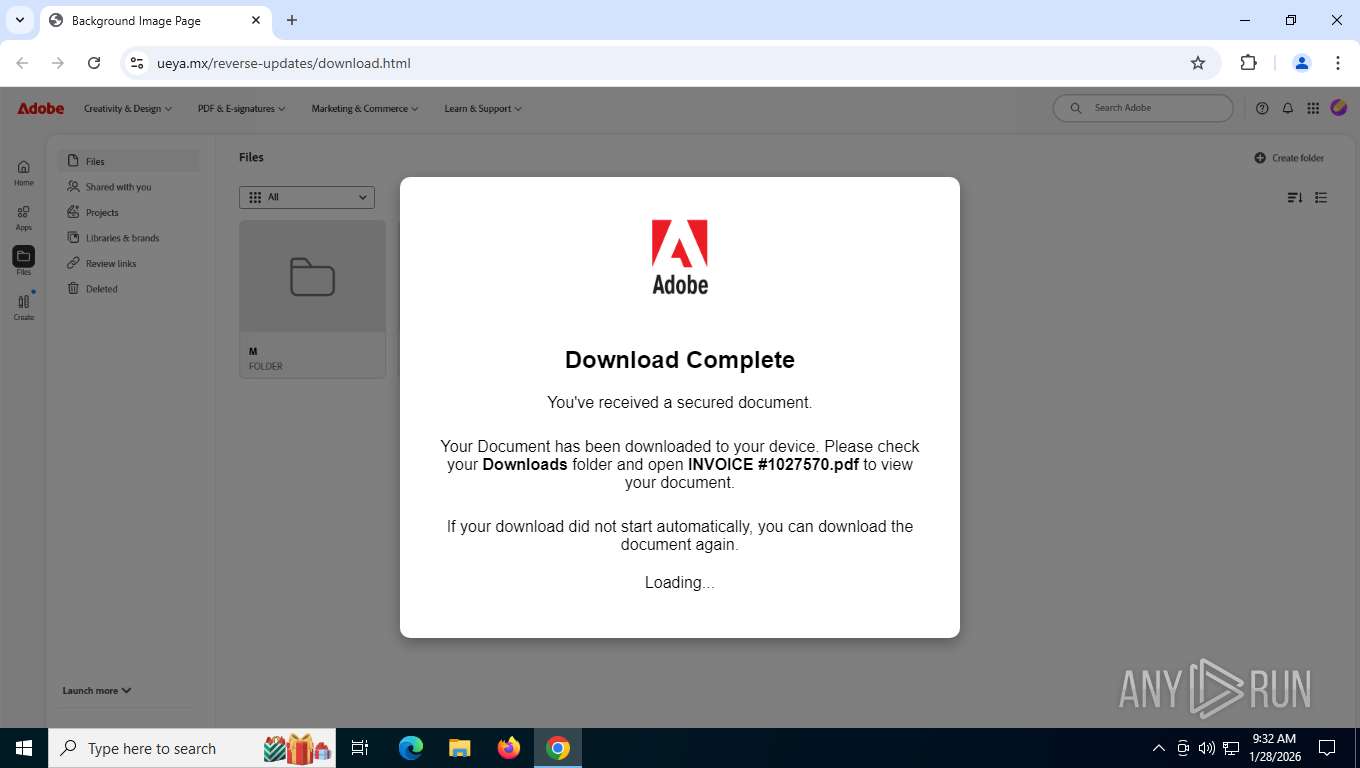Viewport: 1360px width, 768px height.
Task: Bookmark this page with the star icon
Action: tap(1198, 63)
